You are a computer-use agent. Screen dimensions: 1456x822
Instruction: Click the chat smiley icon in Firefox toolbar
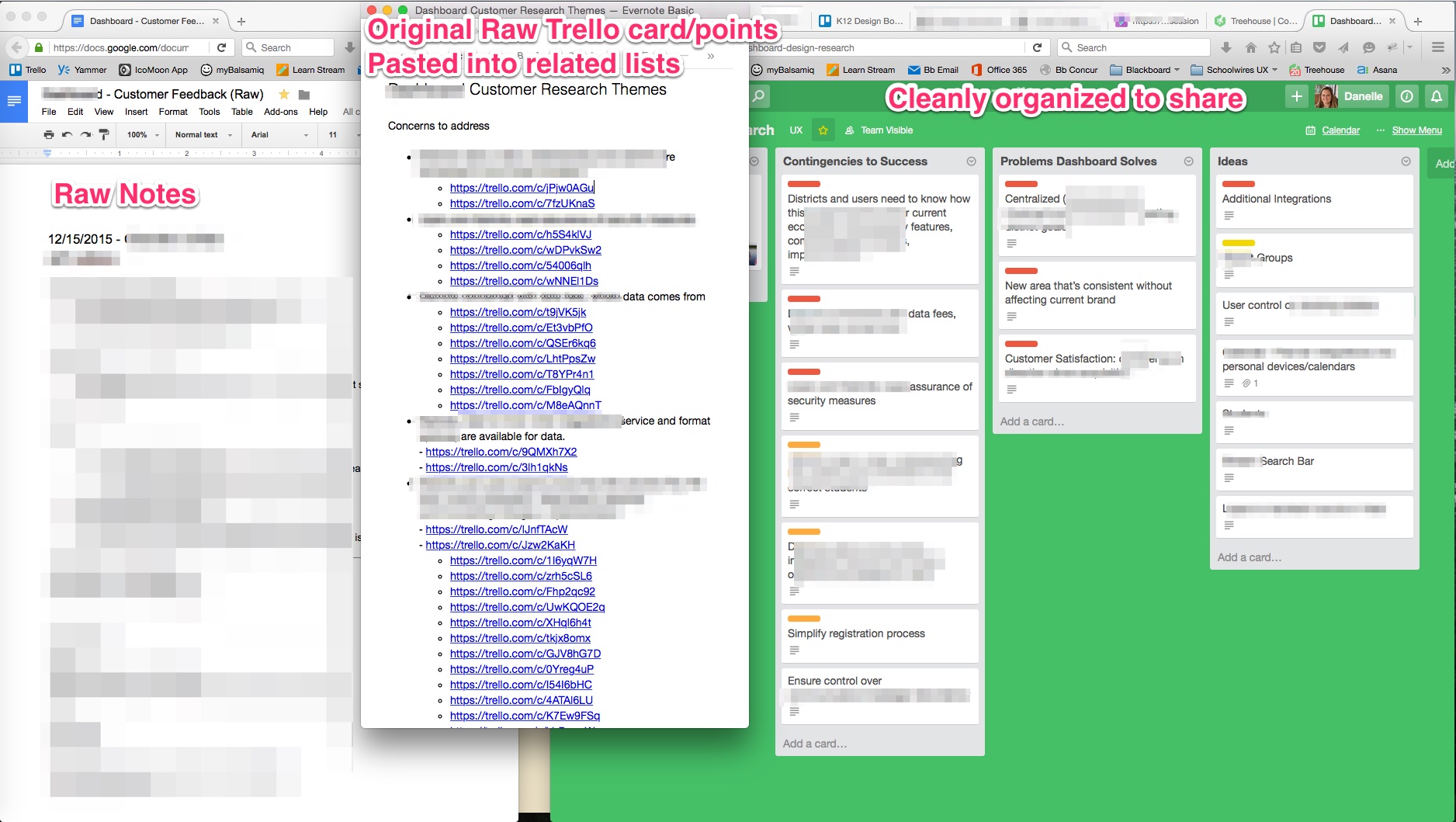click(x=1368, y=47)
